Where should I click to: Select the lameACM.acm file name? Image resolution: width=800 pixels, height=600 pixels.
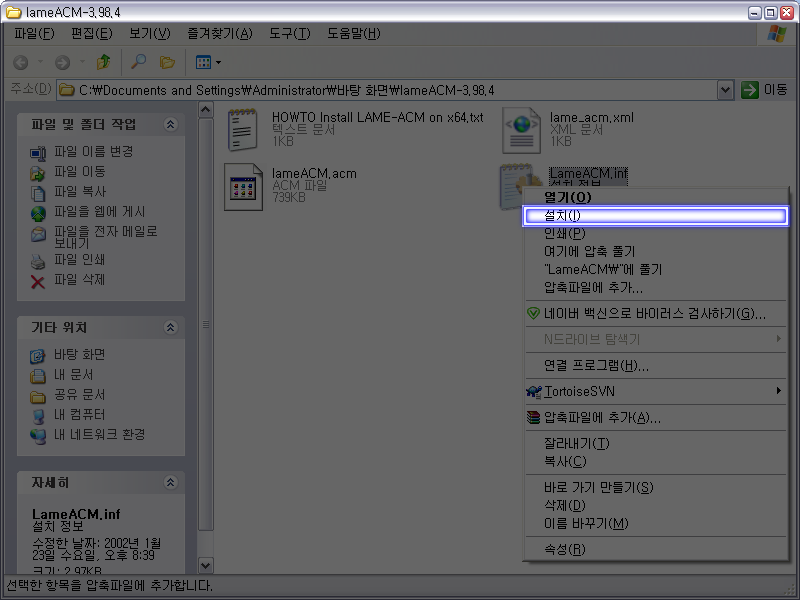(x=314, y=174)
